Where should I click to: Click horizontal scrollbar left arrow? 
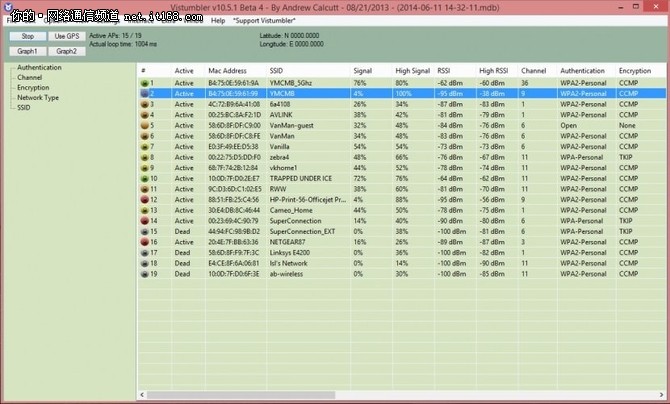pos(142,395)
